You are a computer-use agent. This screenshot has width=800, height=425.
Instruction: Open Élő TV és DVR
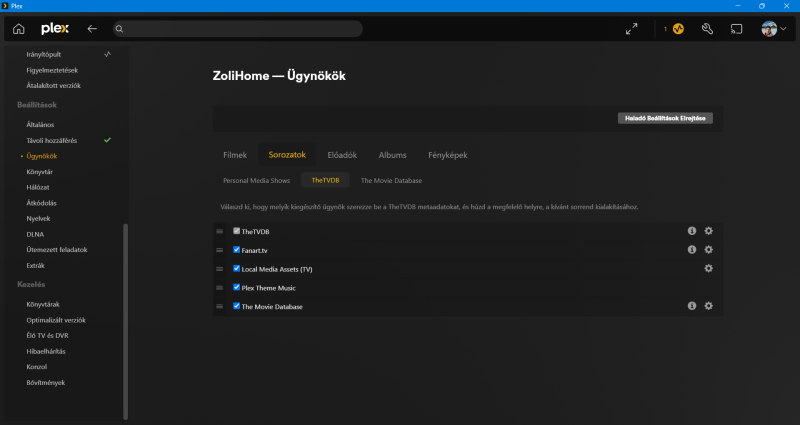tap(47, 335)
